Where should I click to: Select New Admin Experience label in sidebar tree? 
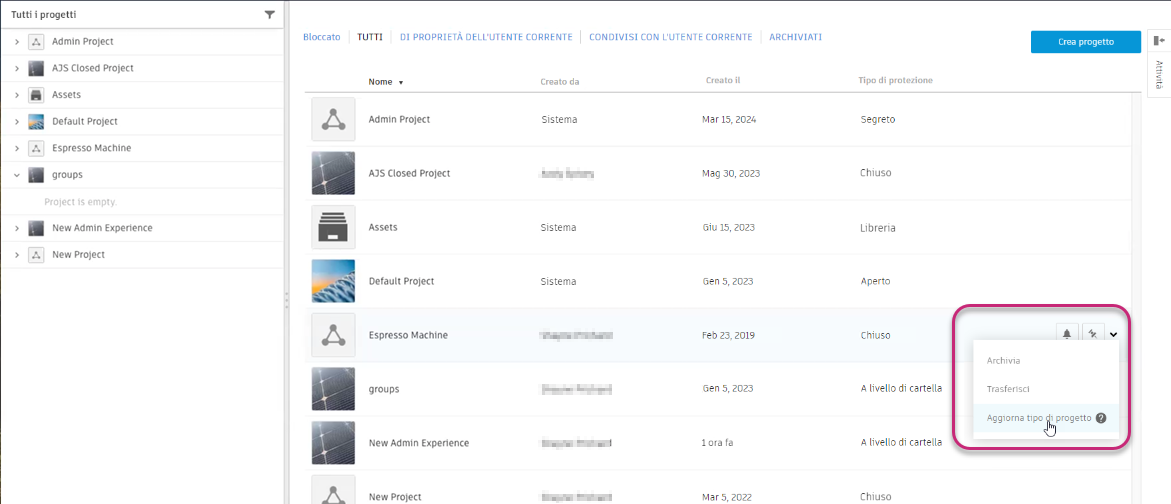[102, 228]
